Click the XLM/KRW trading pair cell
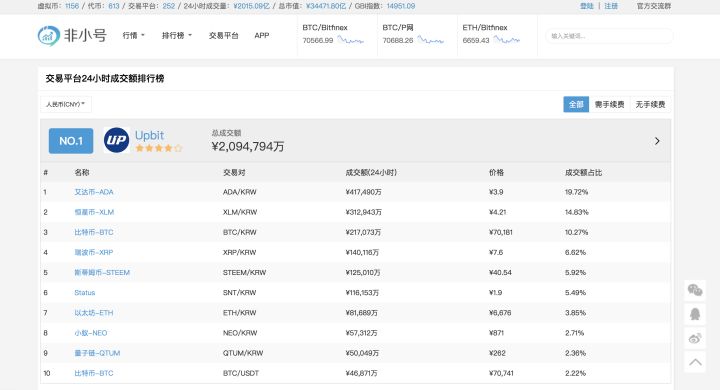The image size is (720, 390). [240, 212]
